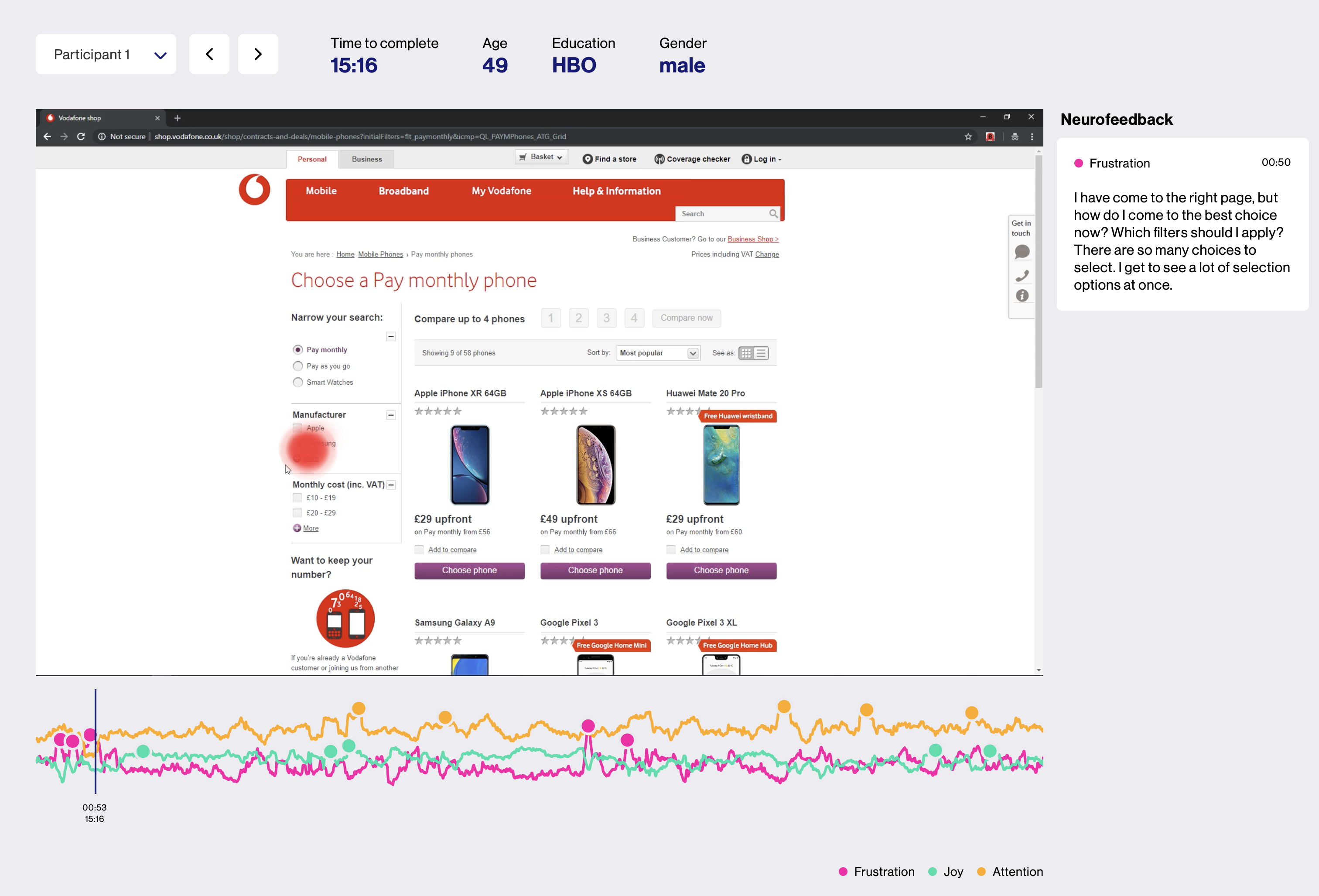
Task: Choose phone for Apple iPhone XS 64GB
Action: 595,571
